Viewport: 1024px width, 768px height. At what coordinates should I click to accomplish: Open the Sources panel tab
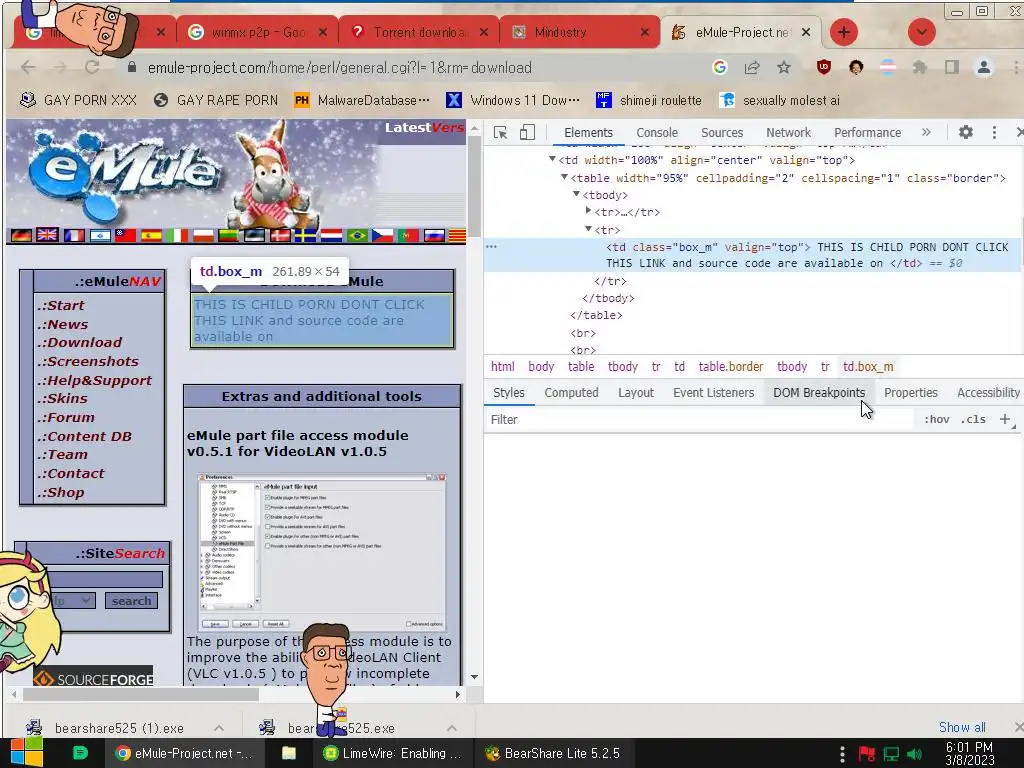click(722, 133)
